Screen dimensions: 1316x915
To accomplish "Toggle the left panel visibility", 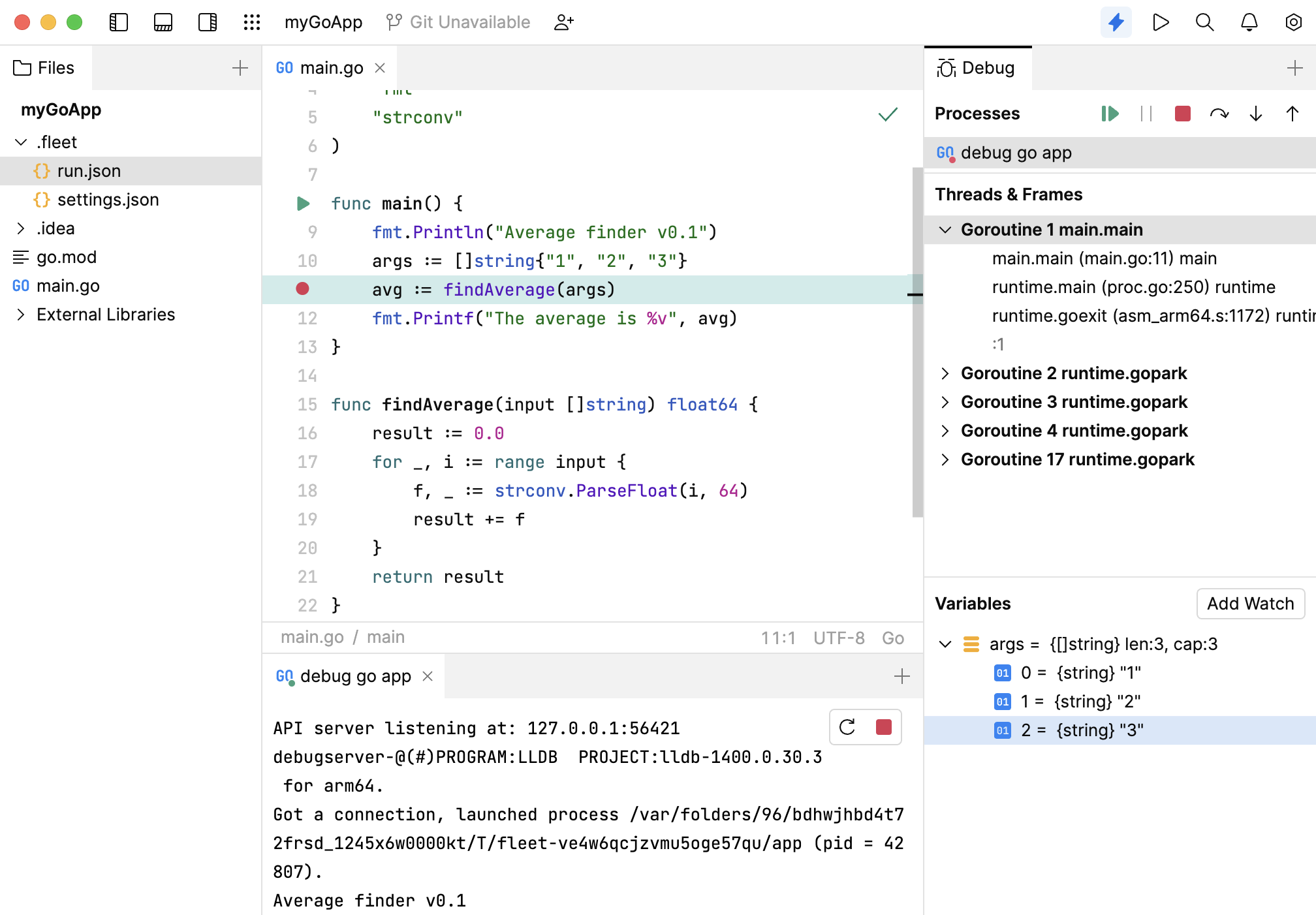I will [x=119, y=22].
